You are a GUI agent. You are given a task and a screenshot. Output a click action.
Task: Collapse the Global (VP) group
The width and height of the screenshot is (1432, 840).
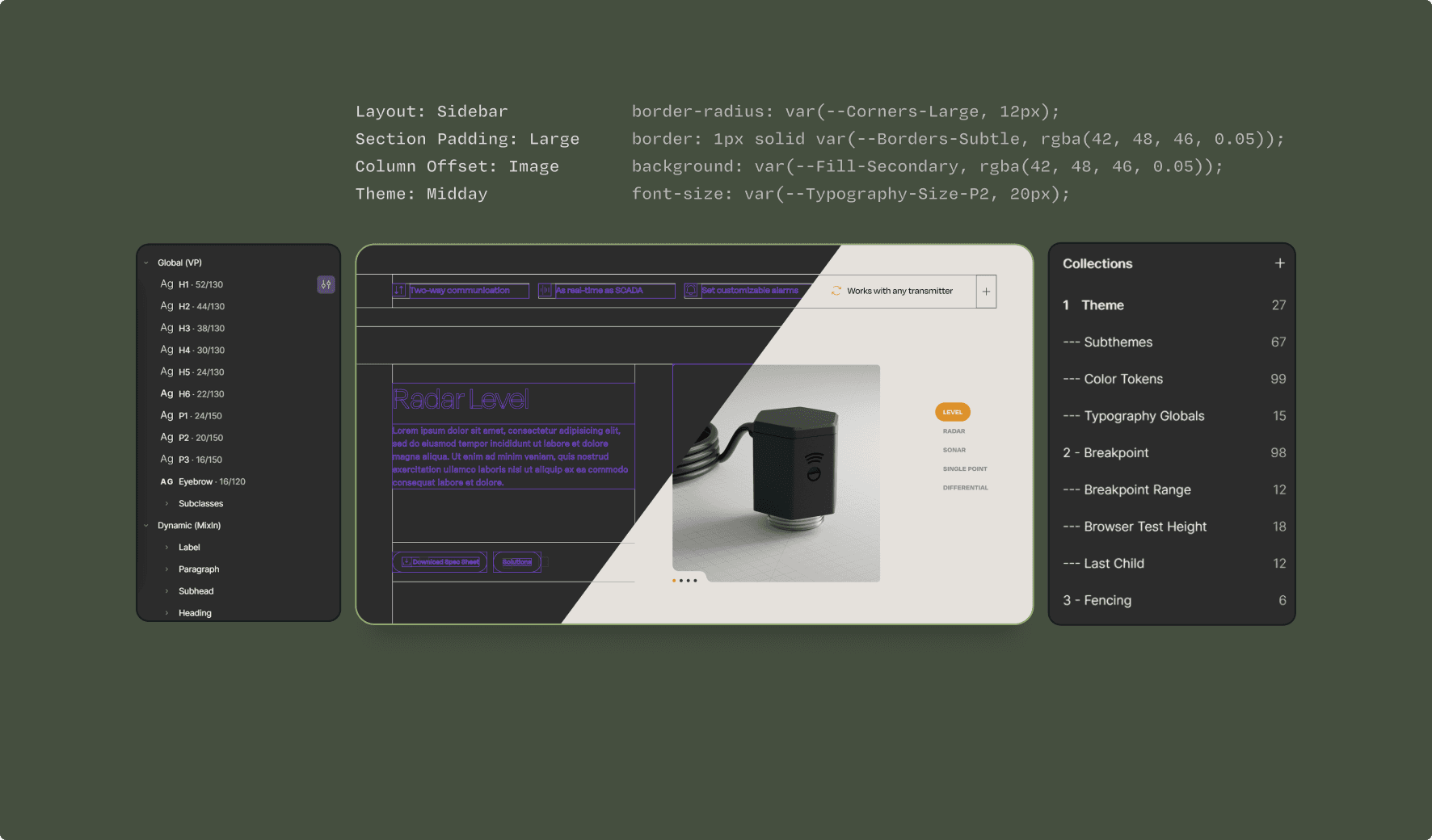pyautogui.click(x=146, y=263)
